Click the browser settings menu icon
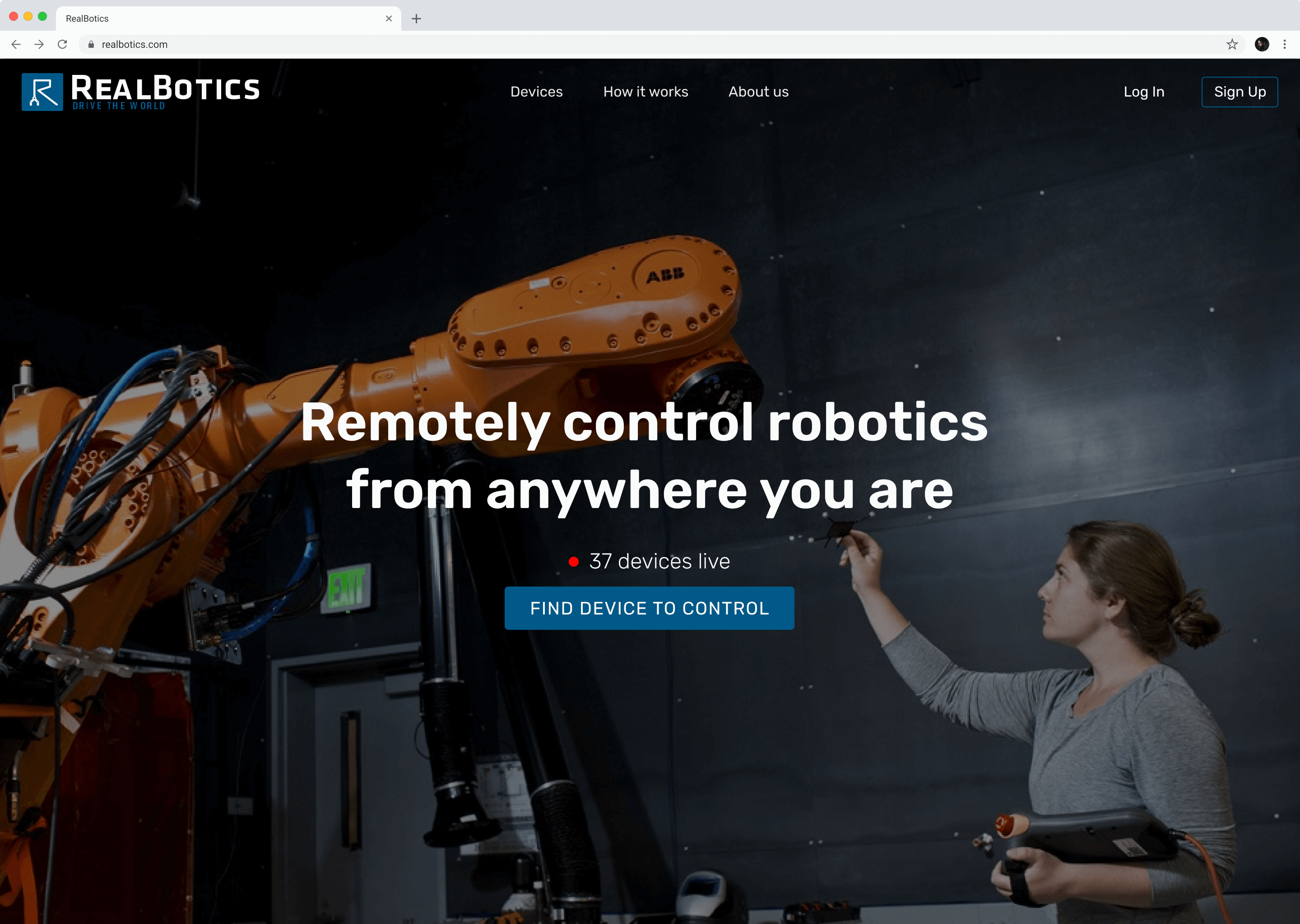 coord(1284,44)
